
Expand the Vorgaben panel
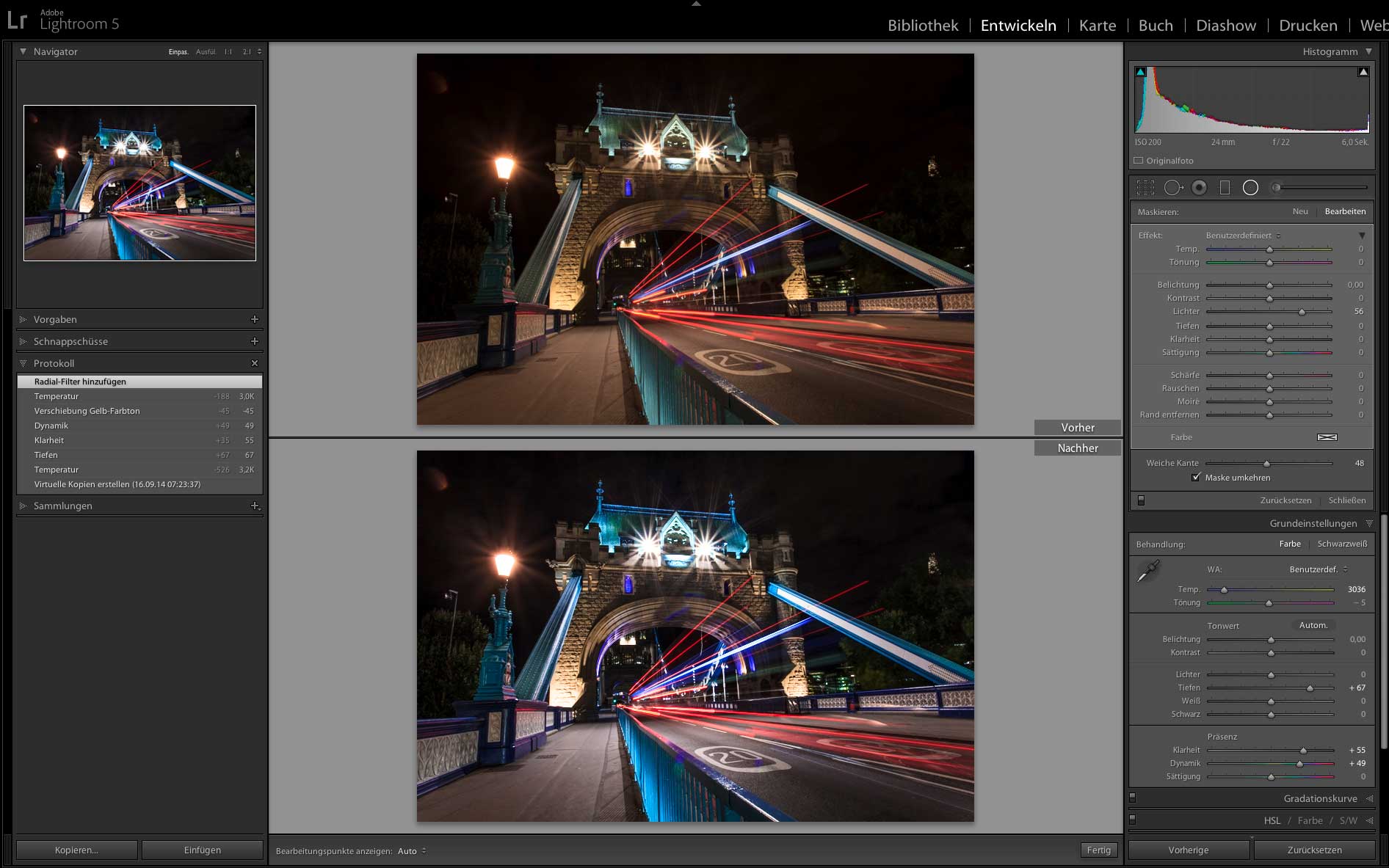[x=55, y=319]
